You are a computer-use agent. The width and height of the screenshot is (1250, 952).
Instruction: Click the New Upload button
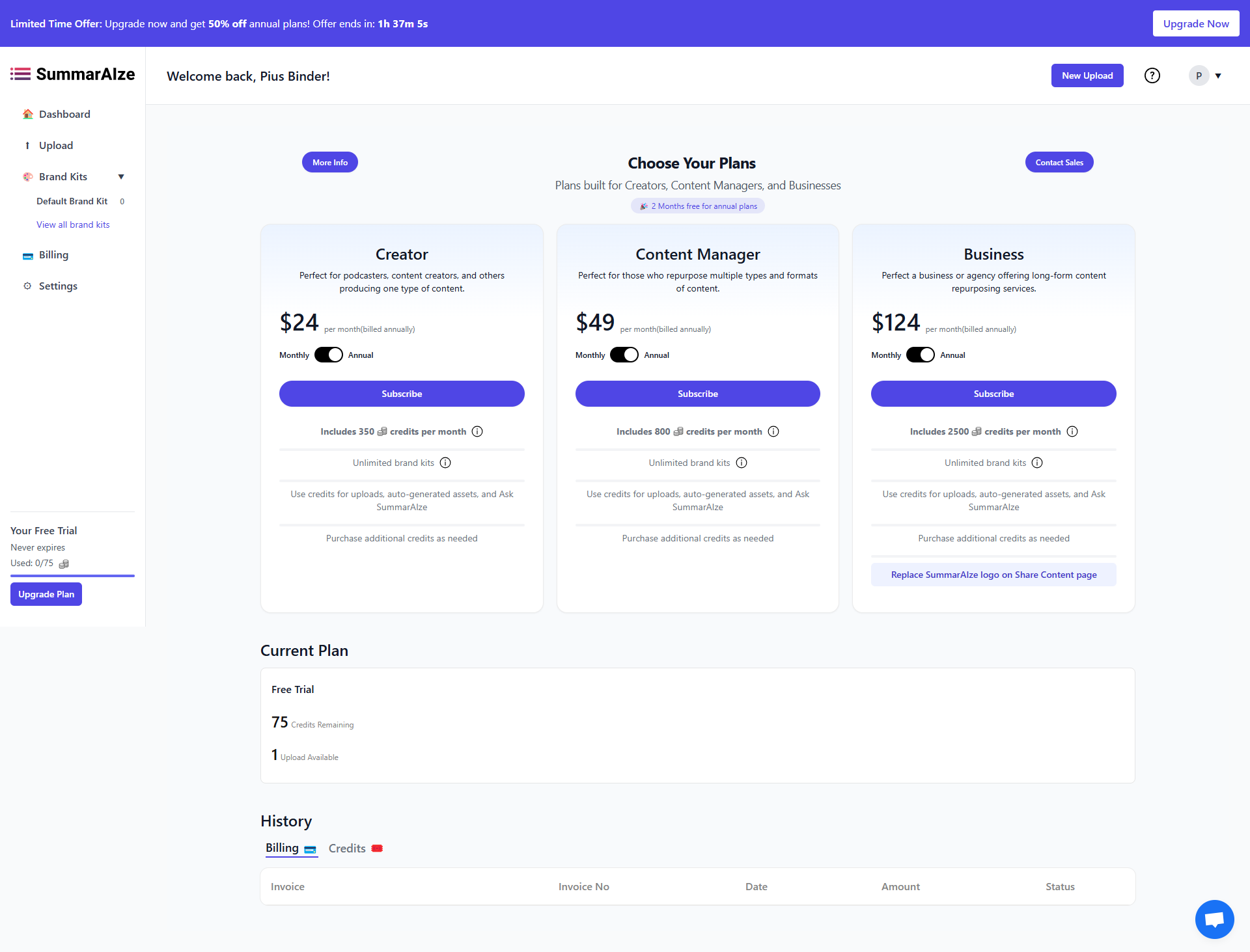pyautogui.click(x=1087, y=75)
